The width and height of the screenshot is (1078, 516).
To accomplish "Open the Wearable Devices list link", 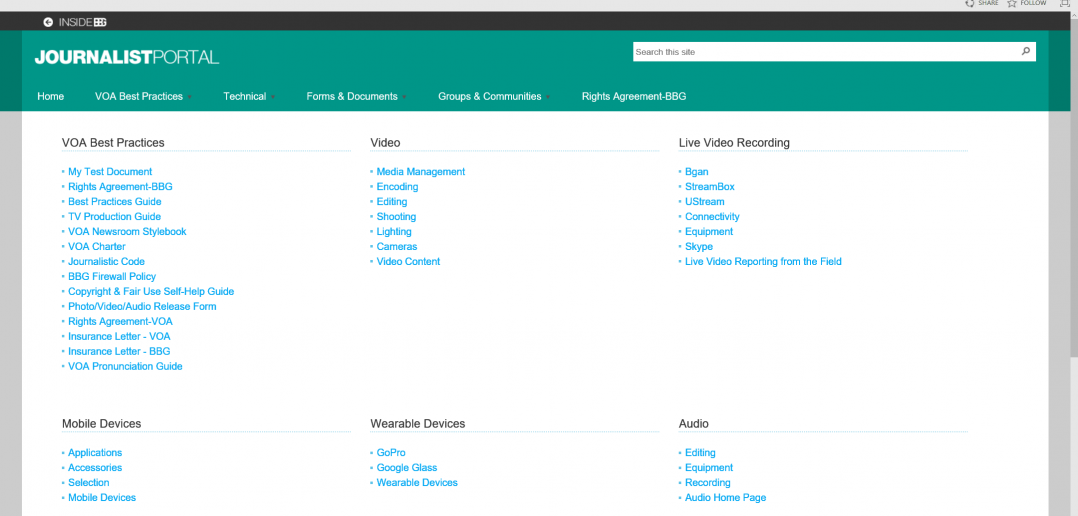I will coord(417,483).
